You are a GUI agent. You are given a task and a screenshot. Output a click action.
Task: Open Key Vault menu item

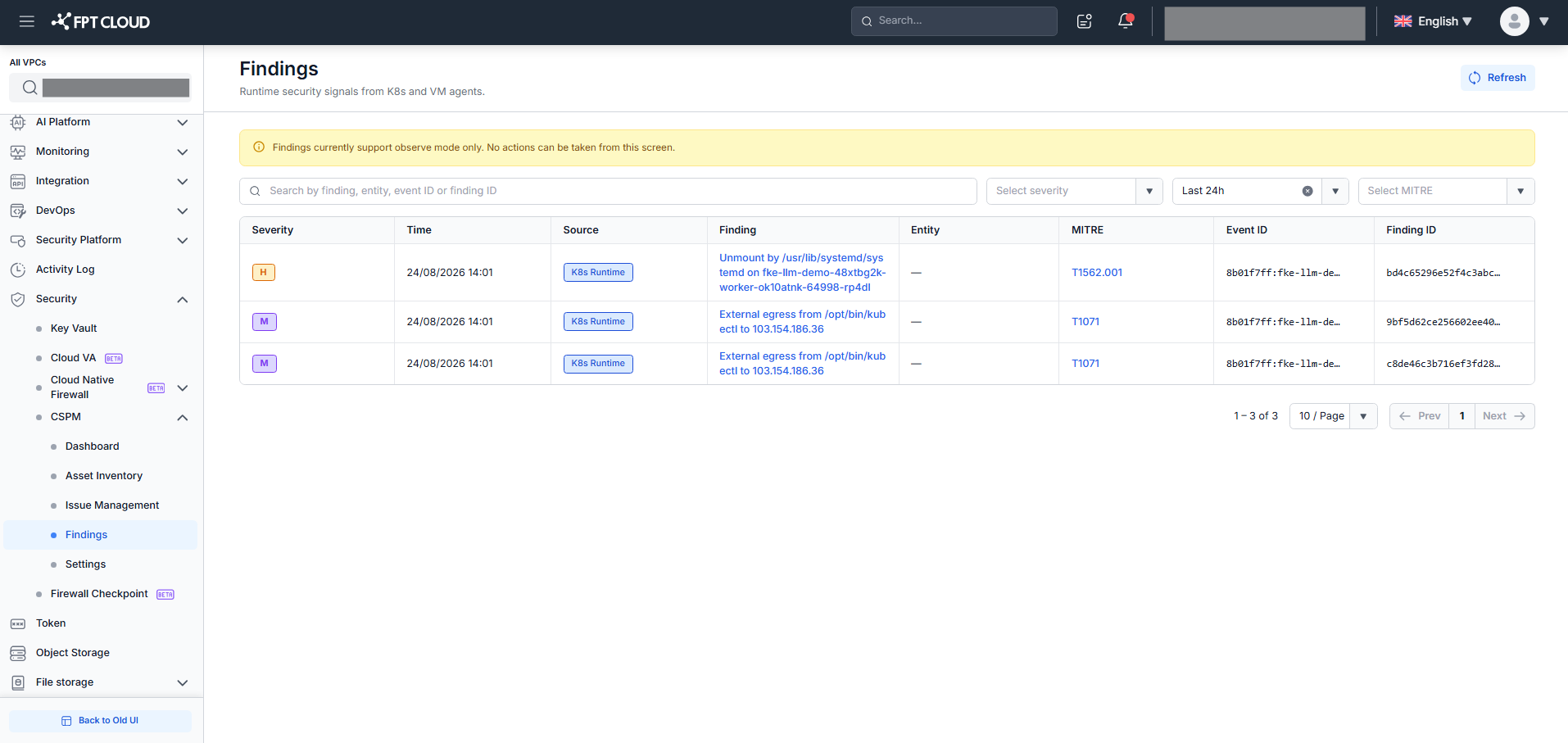click(x=74, y=328)
